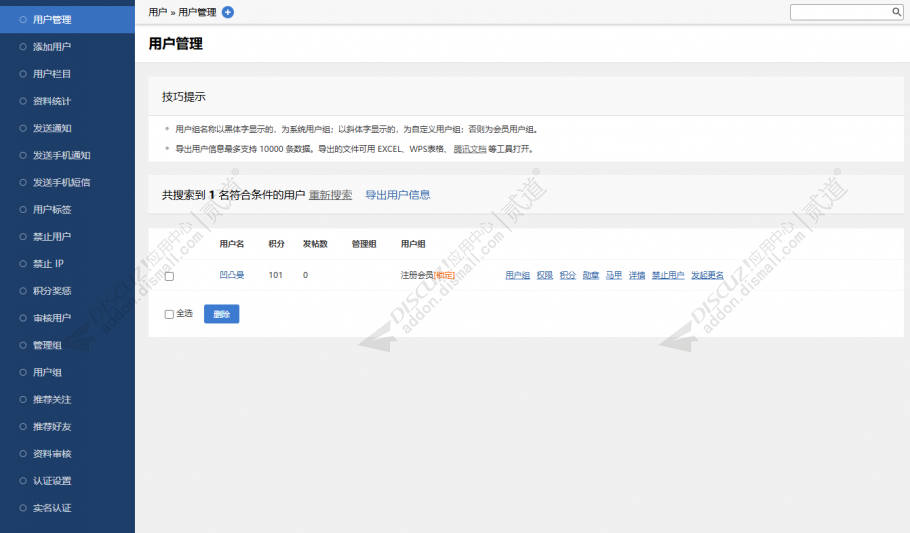Image resolution: width=910 pixels, height=533 pixels.
Task: Open sidebar item 禁止 IP
Action: click(67, 264)
